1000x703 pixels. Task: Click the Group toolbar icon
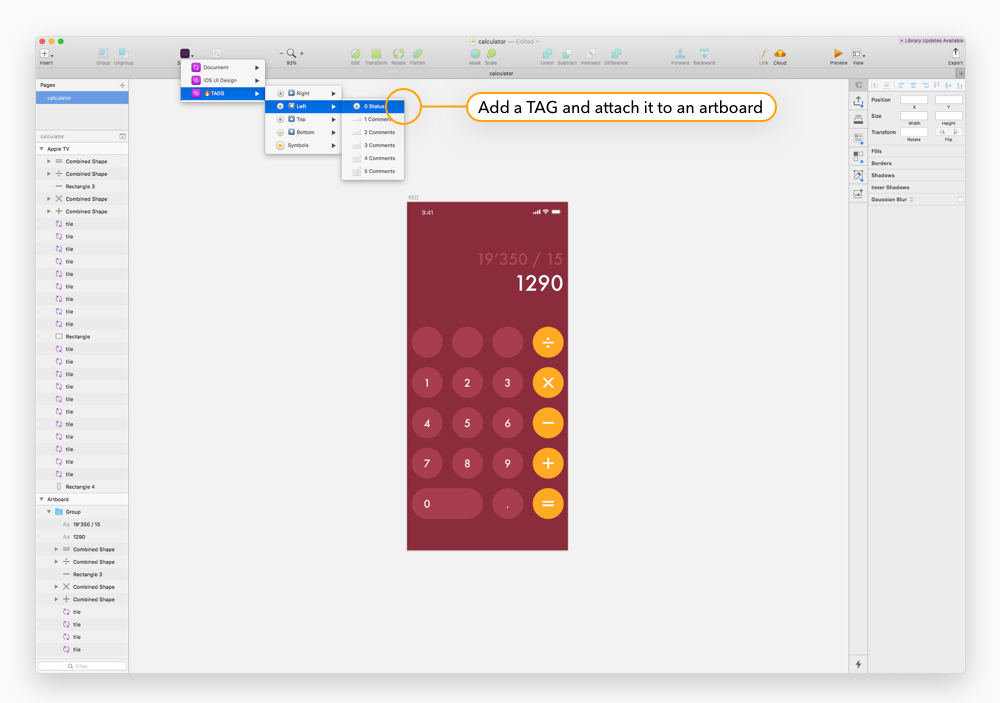103,54
